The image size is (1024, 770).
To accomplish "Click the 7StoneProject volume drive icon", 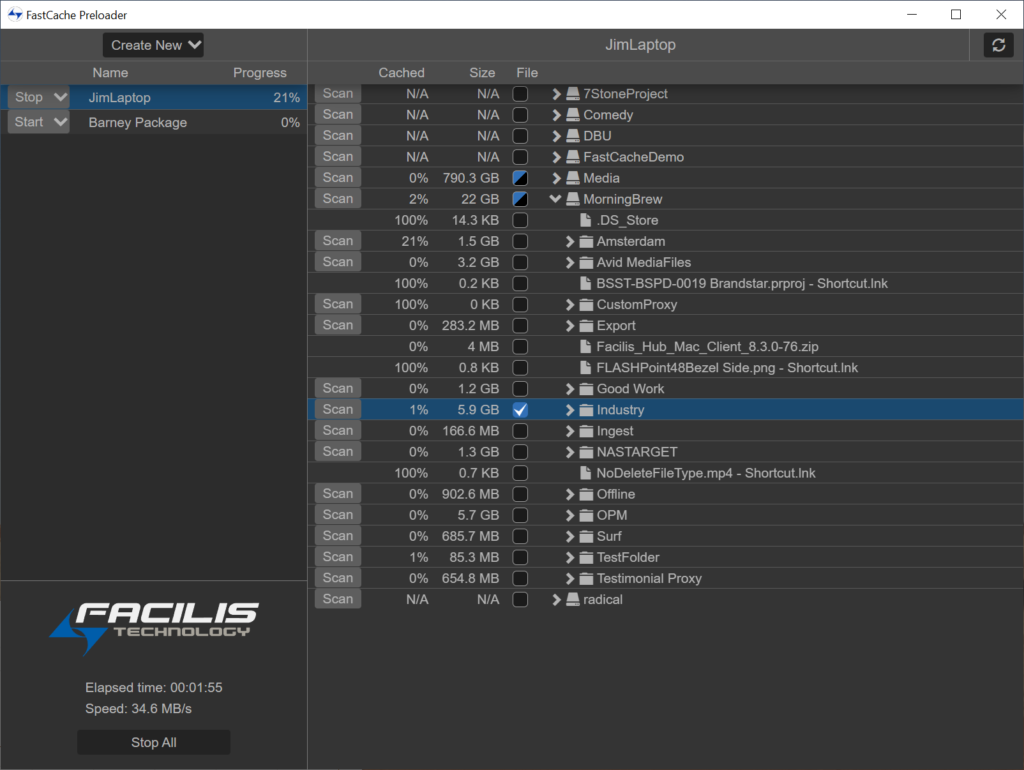I will click(x=573, y=94).
